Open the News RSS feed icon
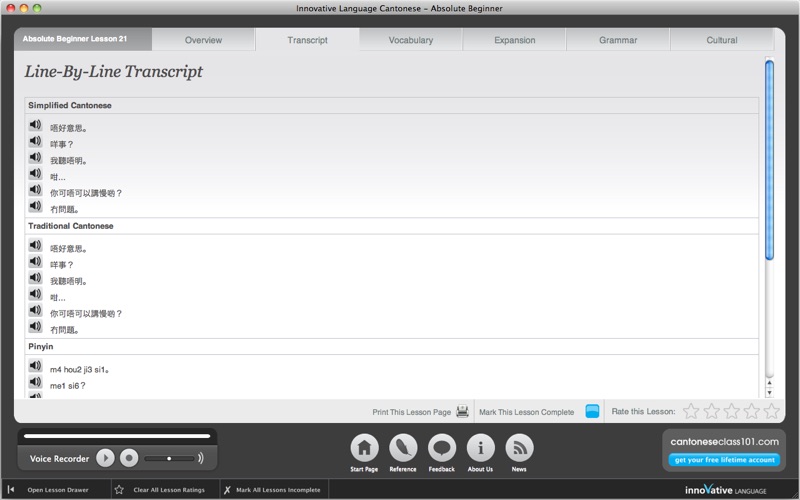This screenshot has width=800, height=500. pyautogui.click(x=519, y=448)
